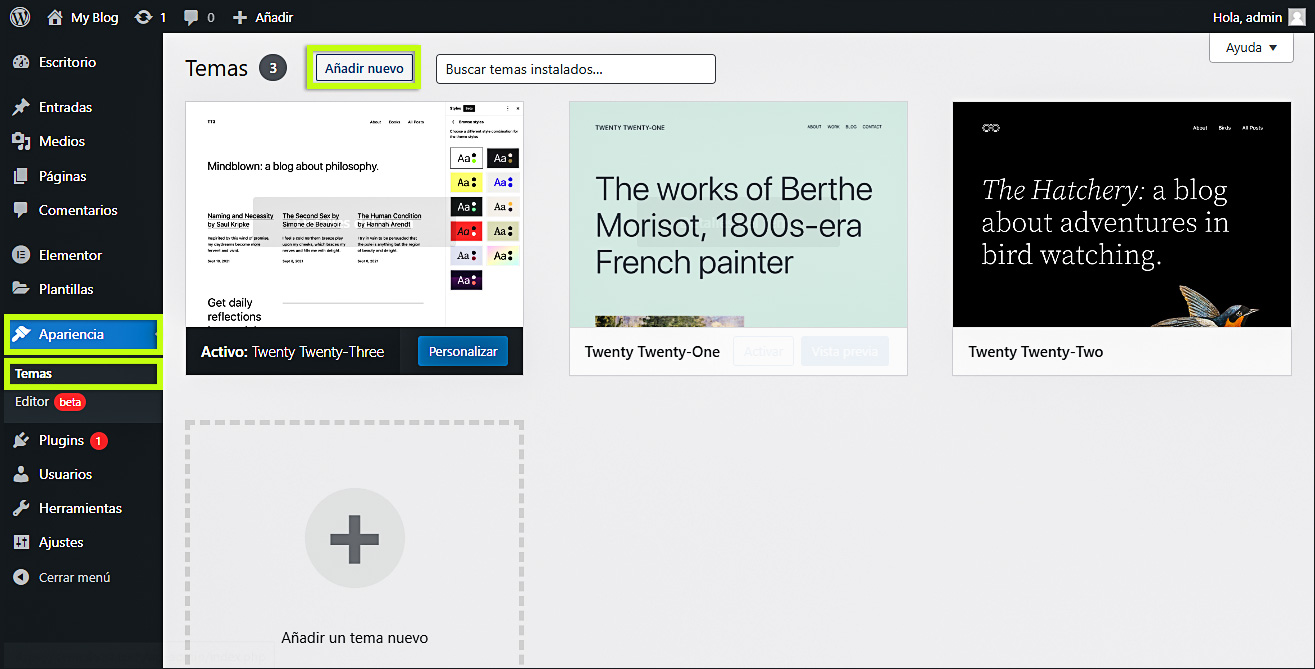
Task: Open the Editor beta submenu item
Action: click(x=32, y=402)
